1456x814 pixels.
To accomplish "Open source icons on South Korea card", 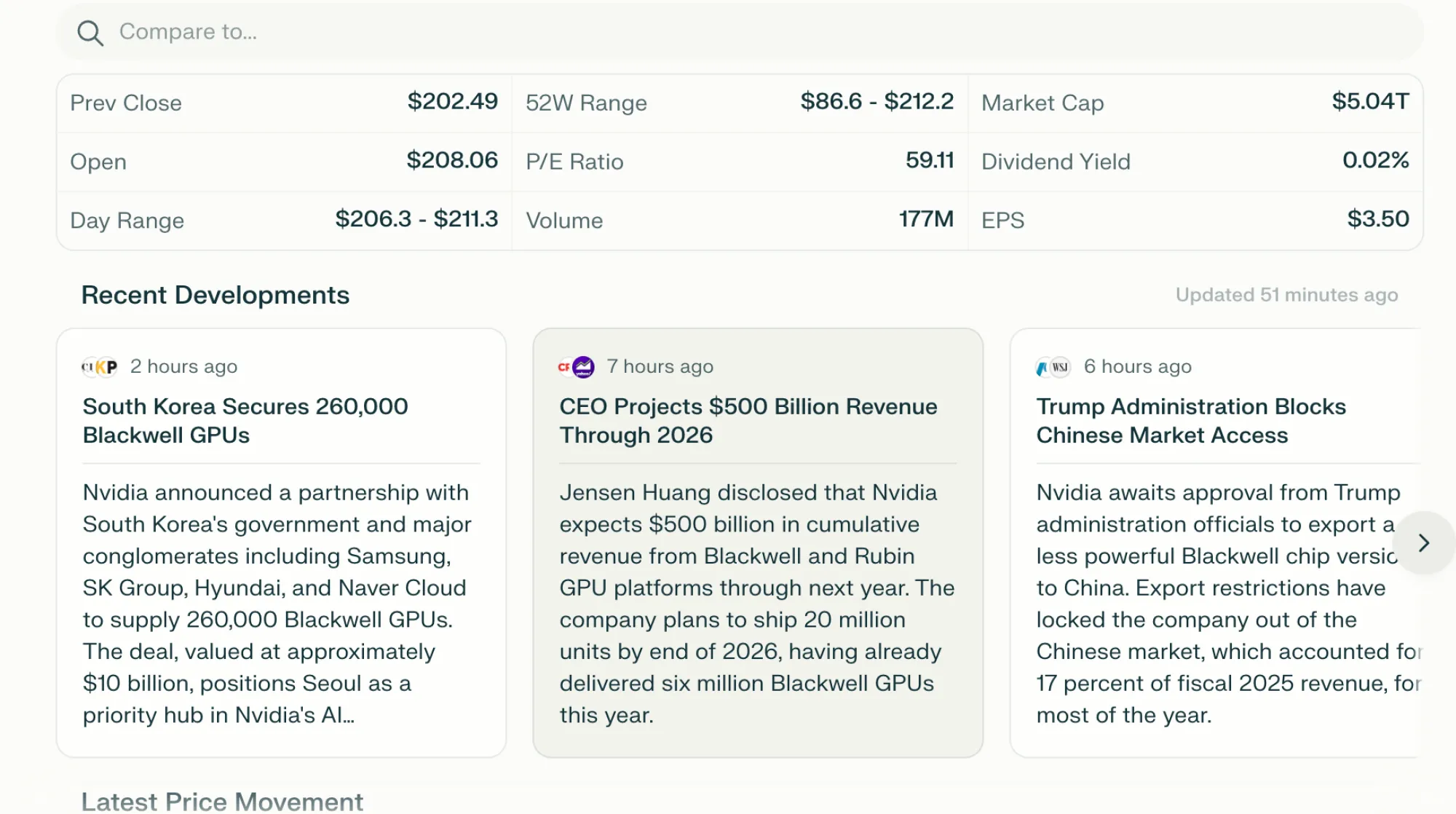I will (100, 367).
